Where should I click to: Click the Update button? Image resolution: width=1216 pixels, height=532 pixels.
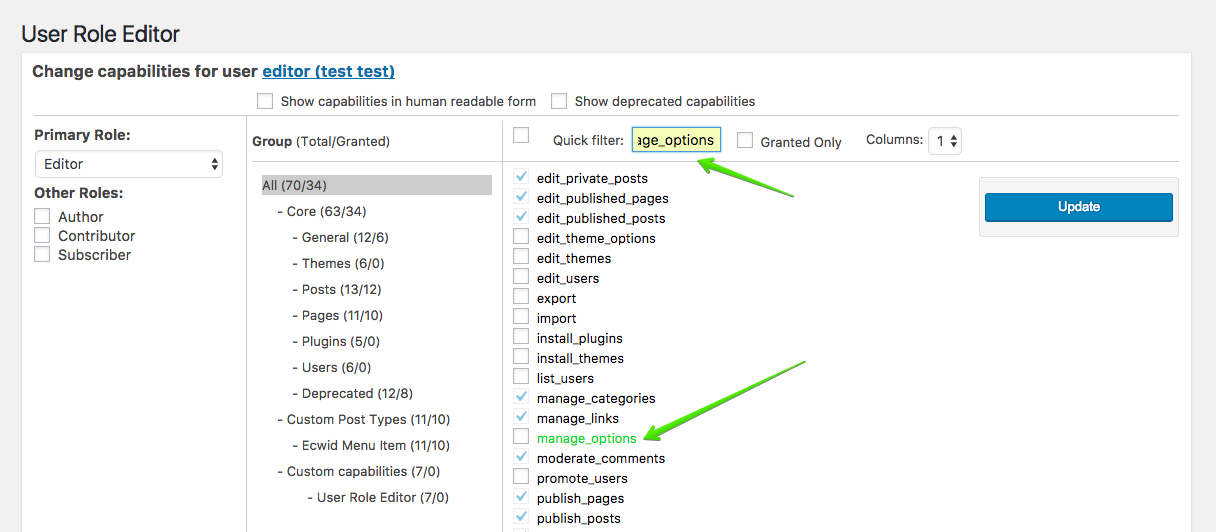(1079, 207)
